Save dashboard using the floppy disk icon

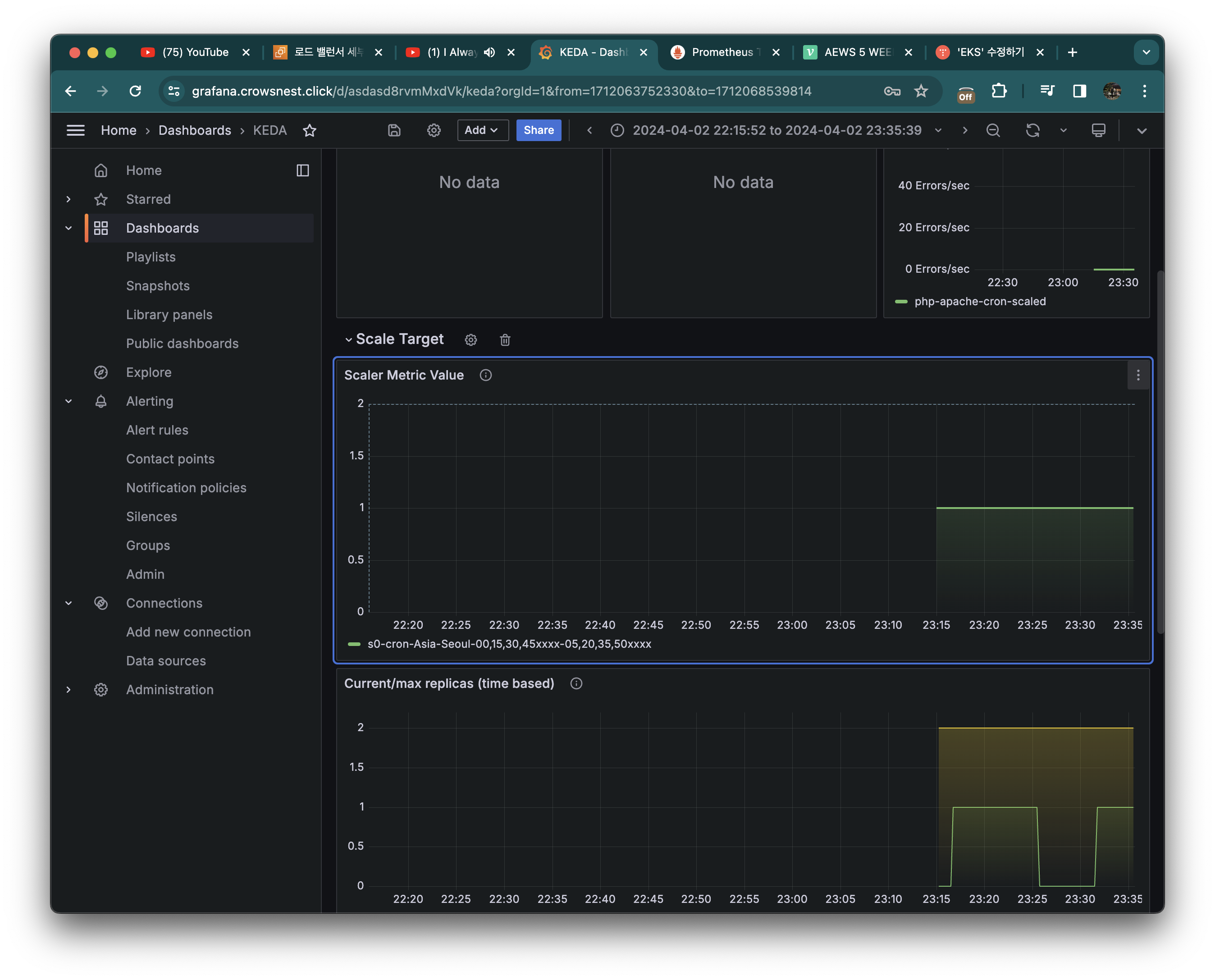394,130
